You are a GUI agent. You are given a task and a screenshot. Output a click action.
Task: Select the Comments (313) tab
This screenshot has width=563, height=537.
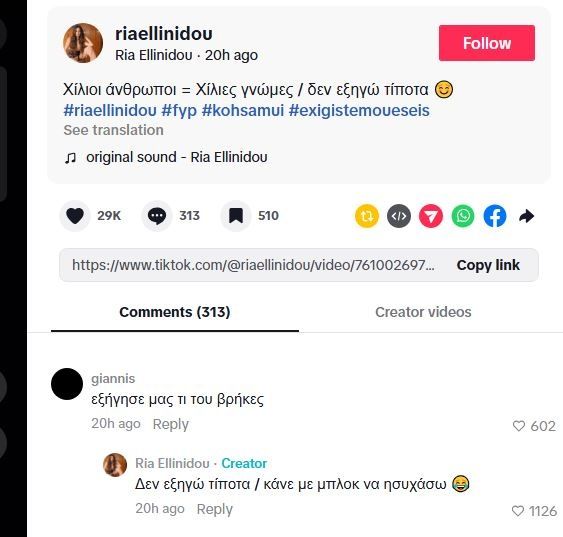[x=175, y=312]
